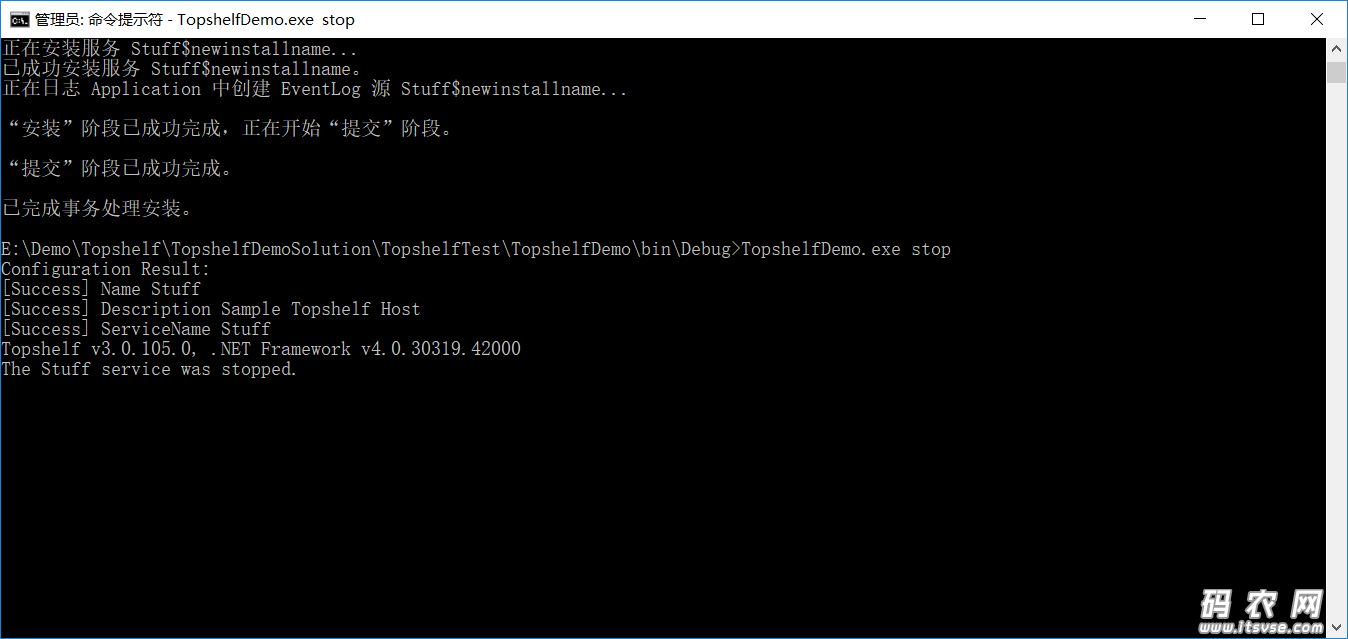The height and width of the screenshot is (639, 1348).
Task: Click the '[Success] ServiceName Stuff' line
Action: 136,329
